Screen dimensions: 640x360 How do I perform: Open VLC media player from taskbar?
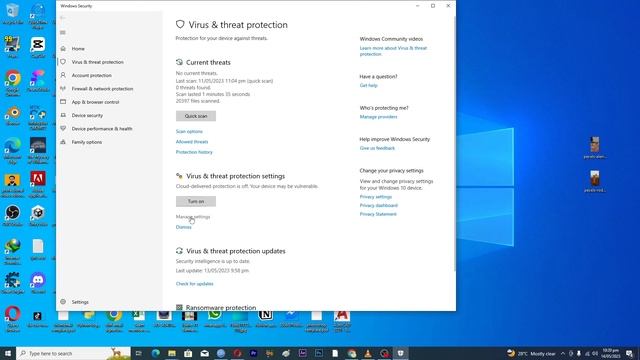(368, 353)
